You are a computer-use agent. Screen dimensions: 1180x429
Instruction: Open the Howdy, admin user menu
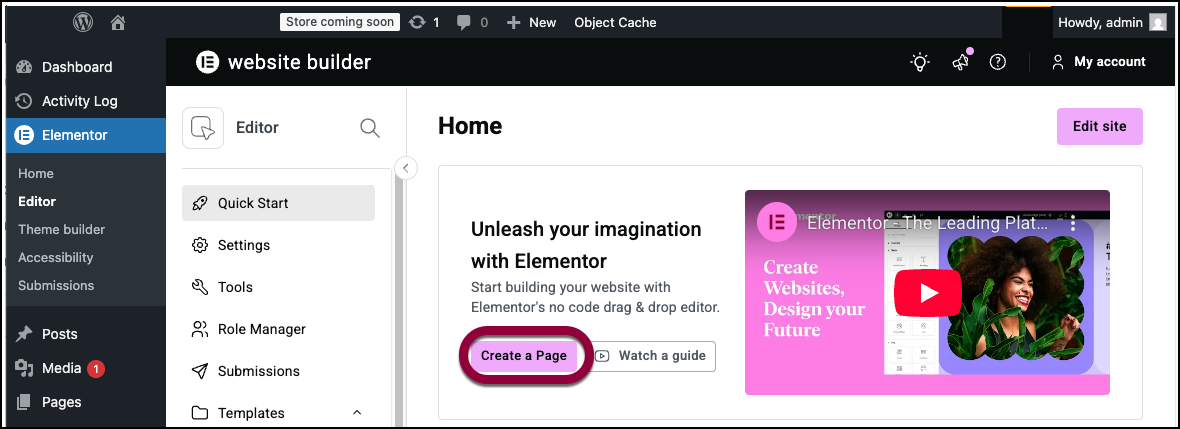[x=1111, y=22]
